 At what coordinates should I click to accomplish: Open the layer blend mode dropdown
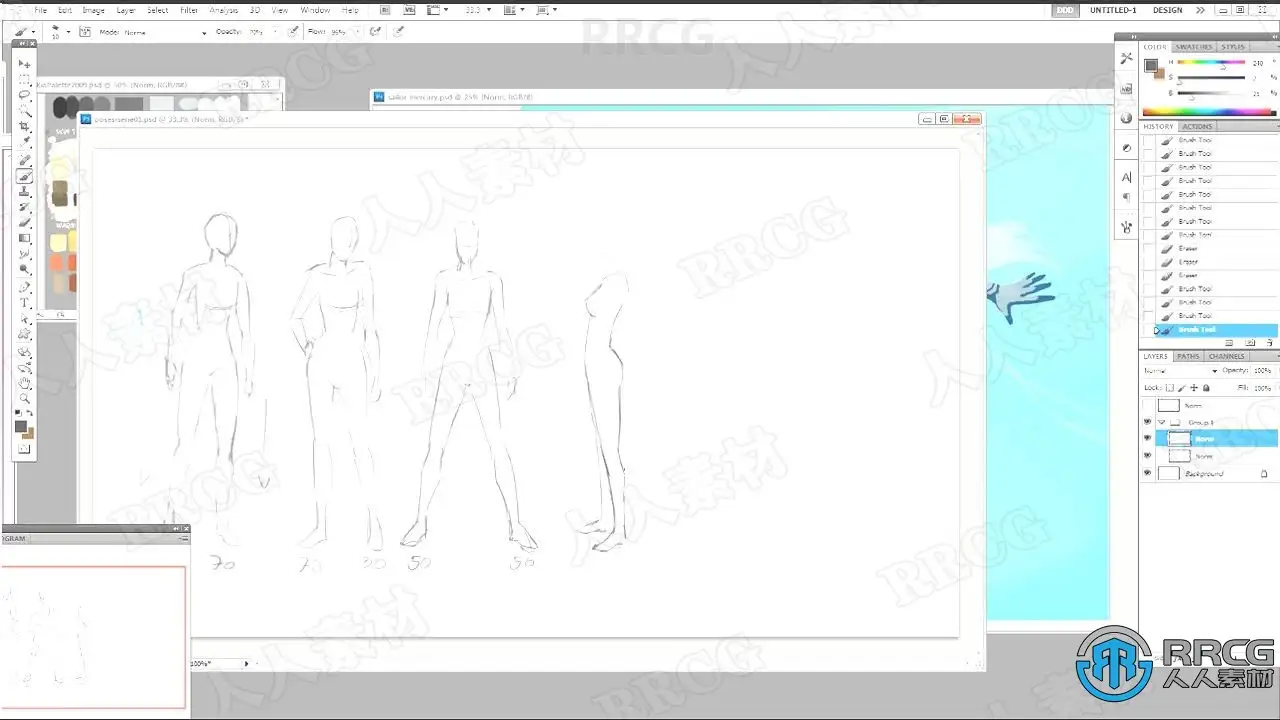click(1180, 371)
